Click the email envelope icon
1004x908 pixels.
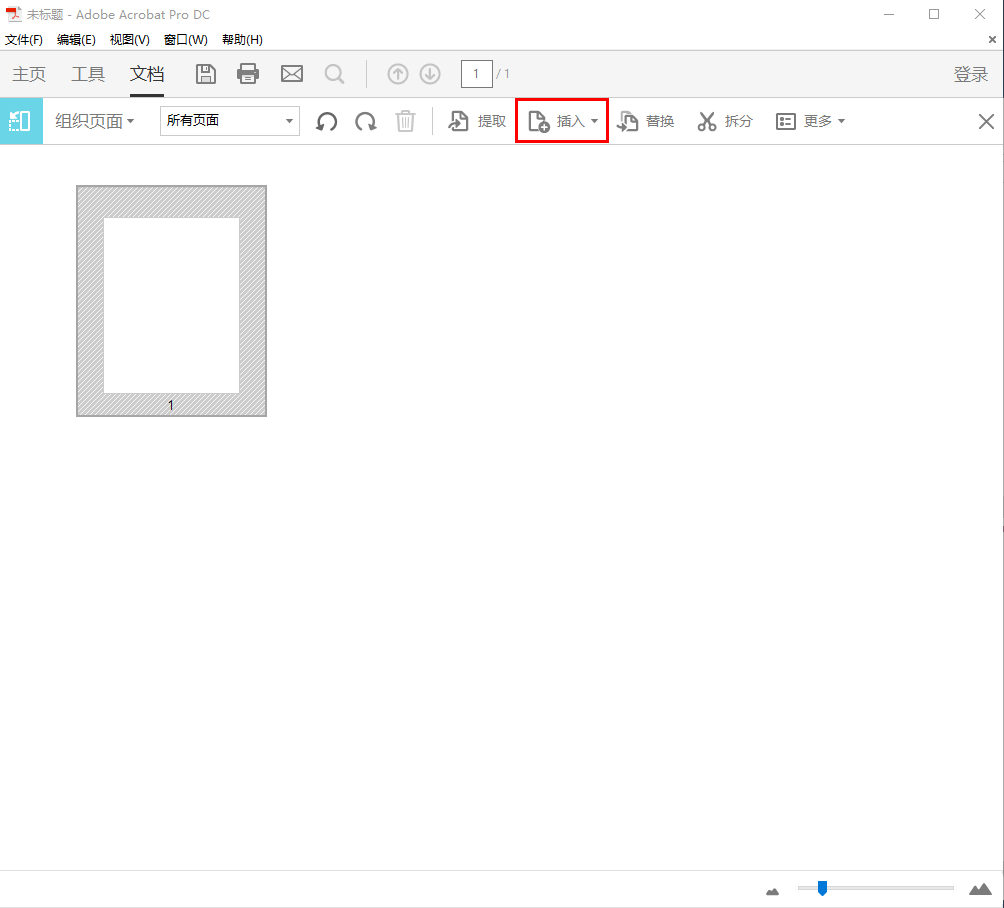292,74
